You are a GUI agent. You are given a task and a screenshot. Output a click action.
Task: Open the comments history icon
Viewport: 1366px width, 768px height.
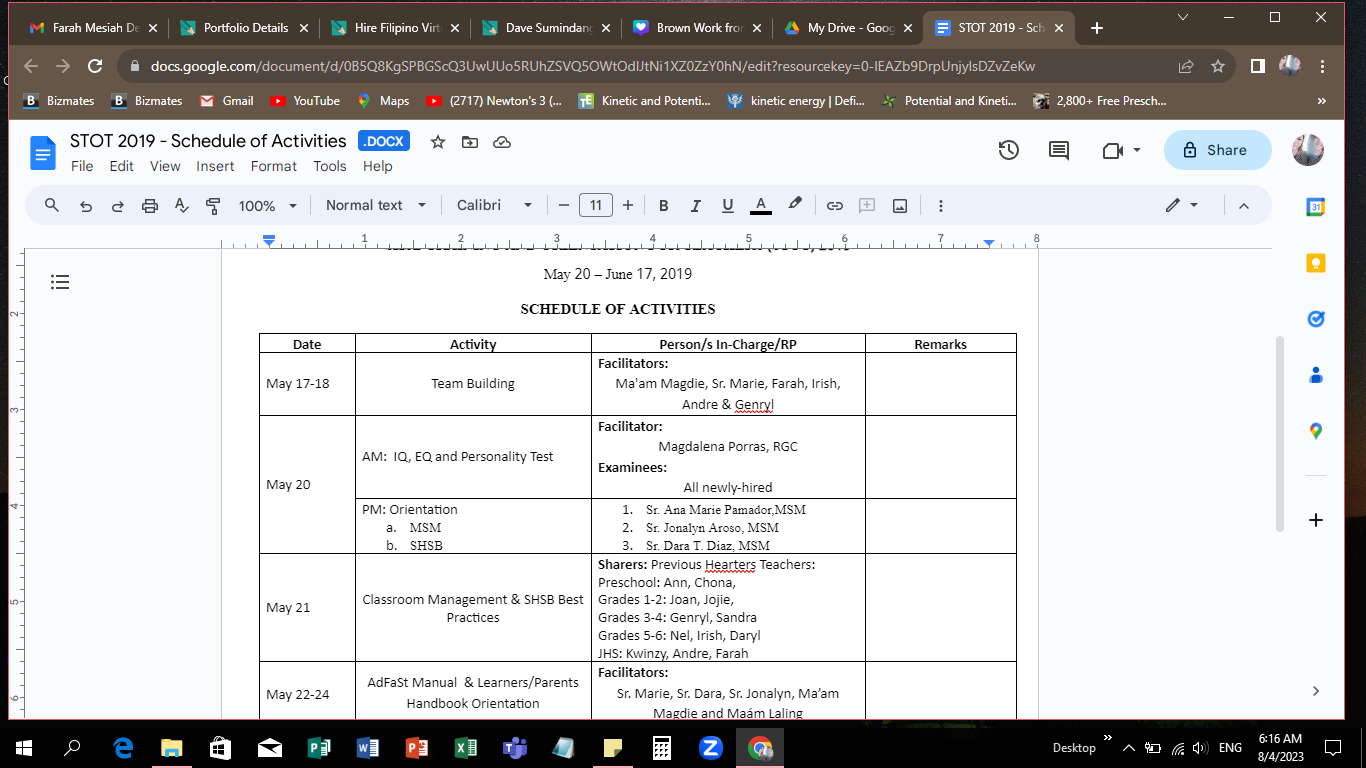(x=1058, y=150)
